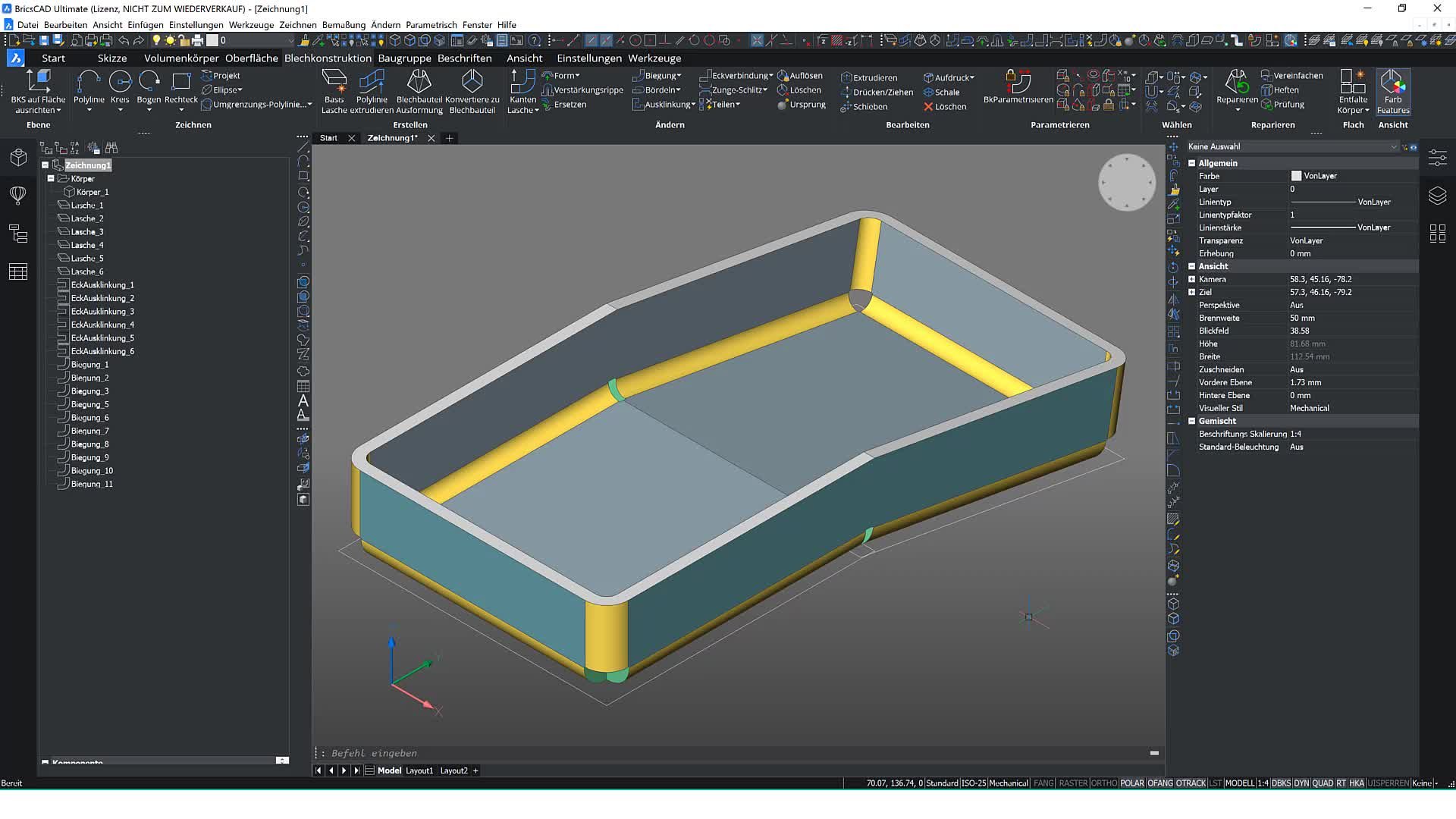This screenshot has height=819, width=1456.
Task: Open the Eckverbindung dropdown
Action: [x=736, y=76]
